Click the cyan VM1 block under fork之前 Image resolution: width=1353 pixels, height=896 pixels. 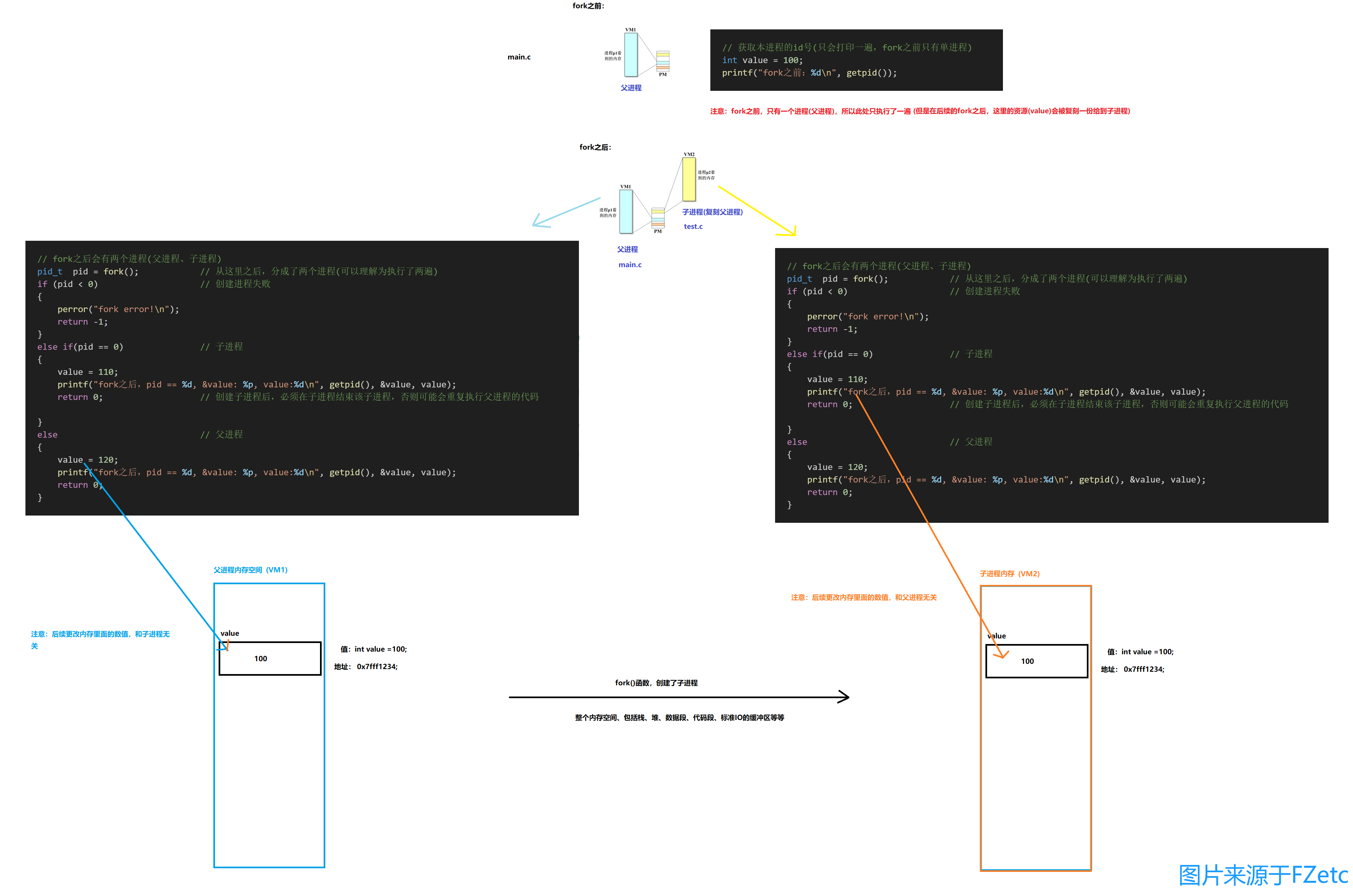[630, 55]
